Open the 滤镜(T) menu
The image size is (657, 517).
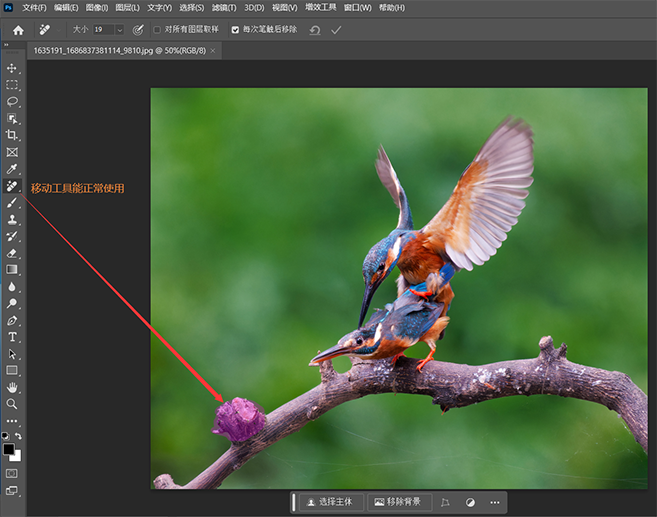224,8
